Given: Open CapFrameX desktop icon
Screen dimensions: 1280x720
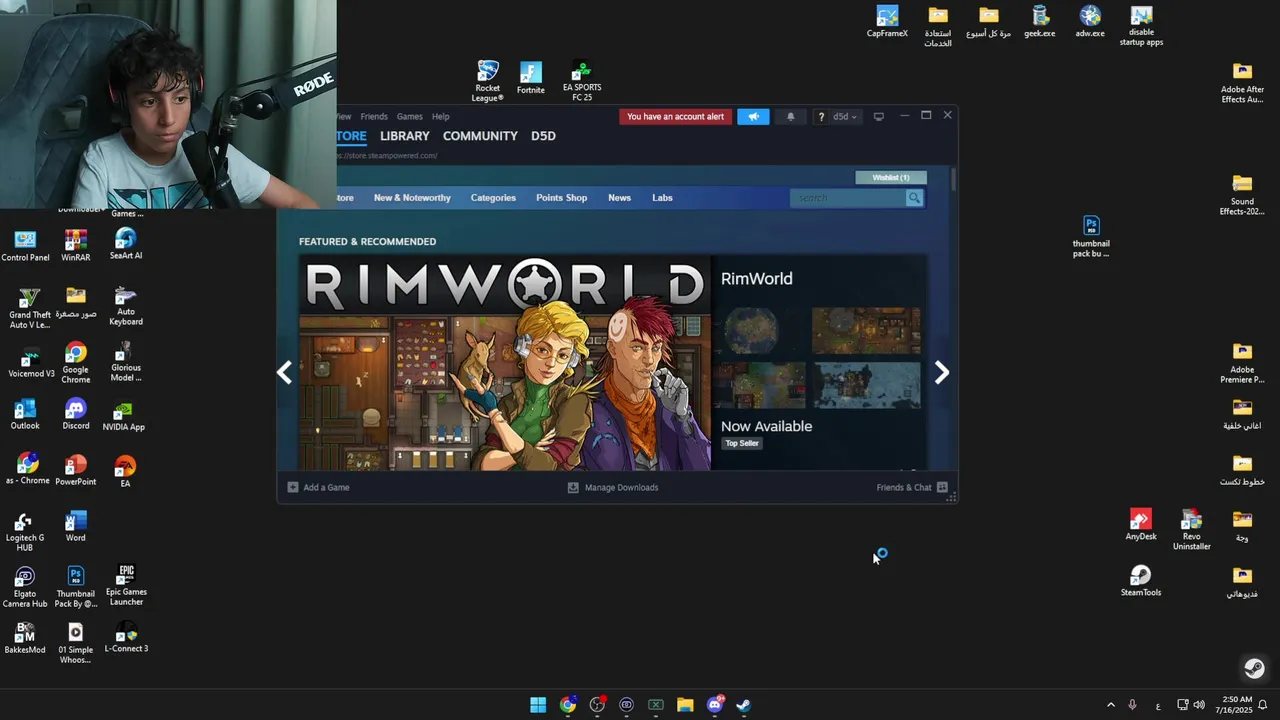Looking at the screenshot, I should (887, 21).
